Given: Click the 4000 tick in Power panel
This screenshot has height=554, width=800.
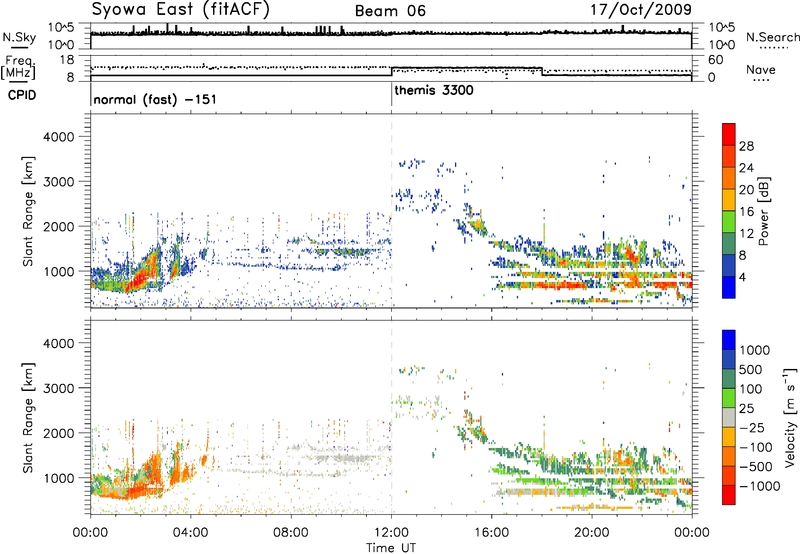Looking at the screenshot, I should click(58, 137).
